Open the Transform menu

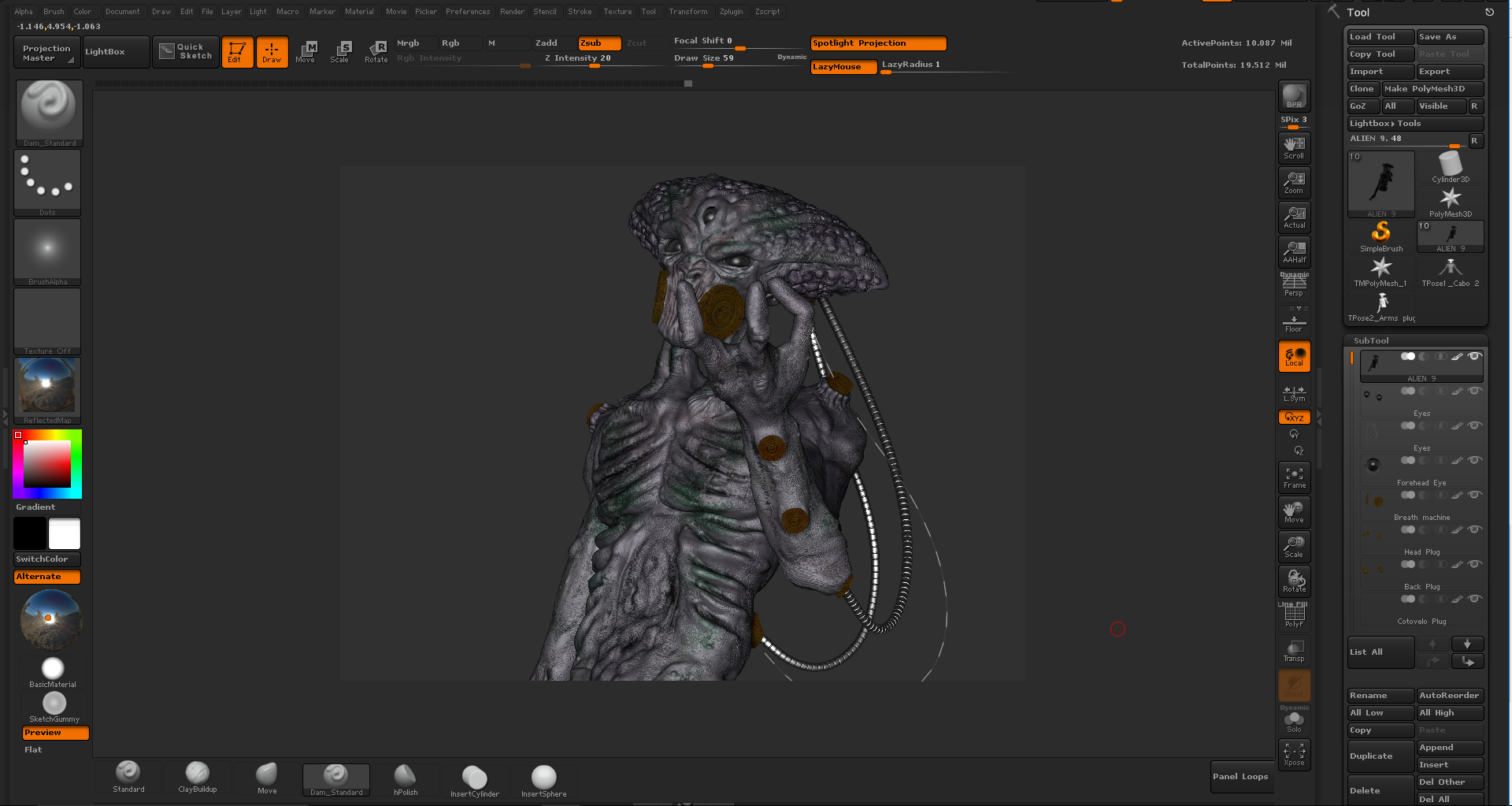click(688, 12)
